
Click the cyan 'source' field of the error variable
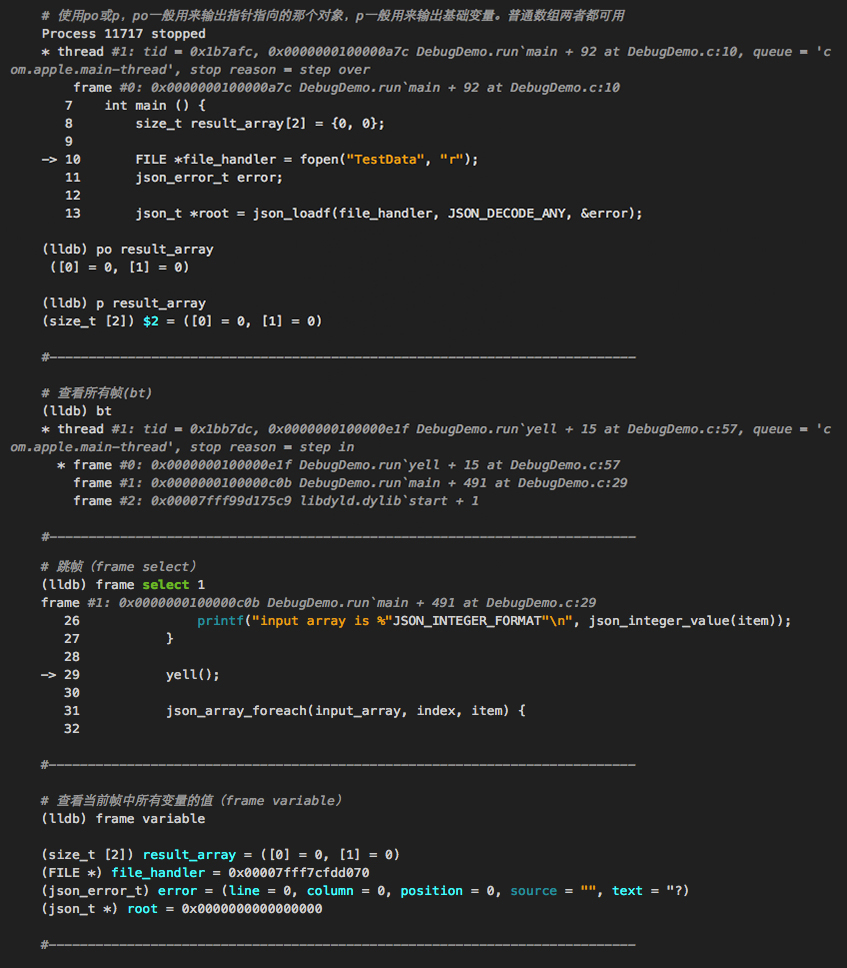pos(533,891)
